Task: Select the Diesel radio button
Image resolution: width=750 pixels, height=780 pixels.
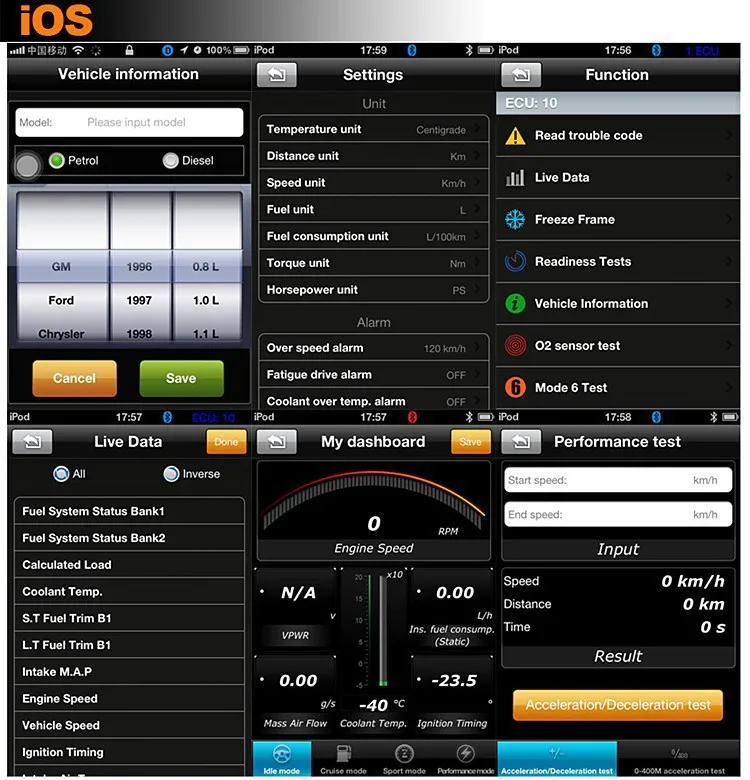Action: pyautogui.click(x=171, y=161)
